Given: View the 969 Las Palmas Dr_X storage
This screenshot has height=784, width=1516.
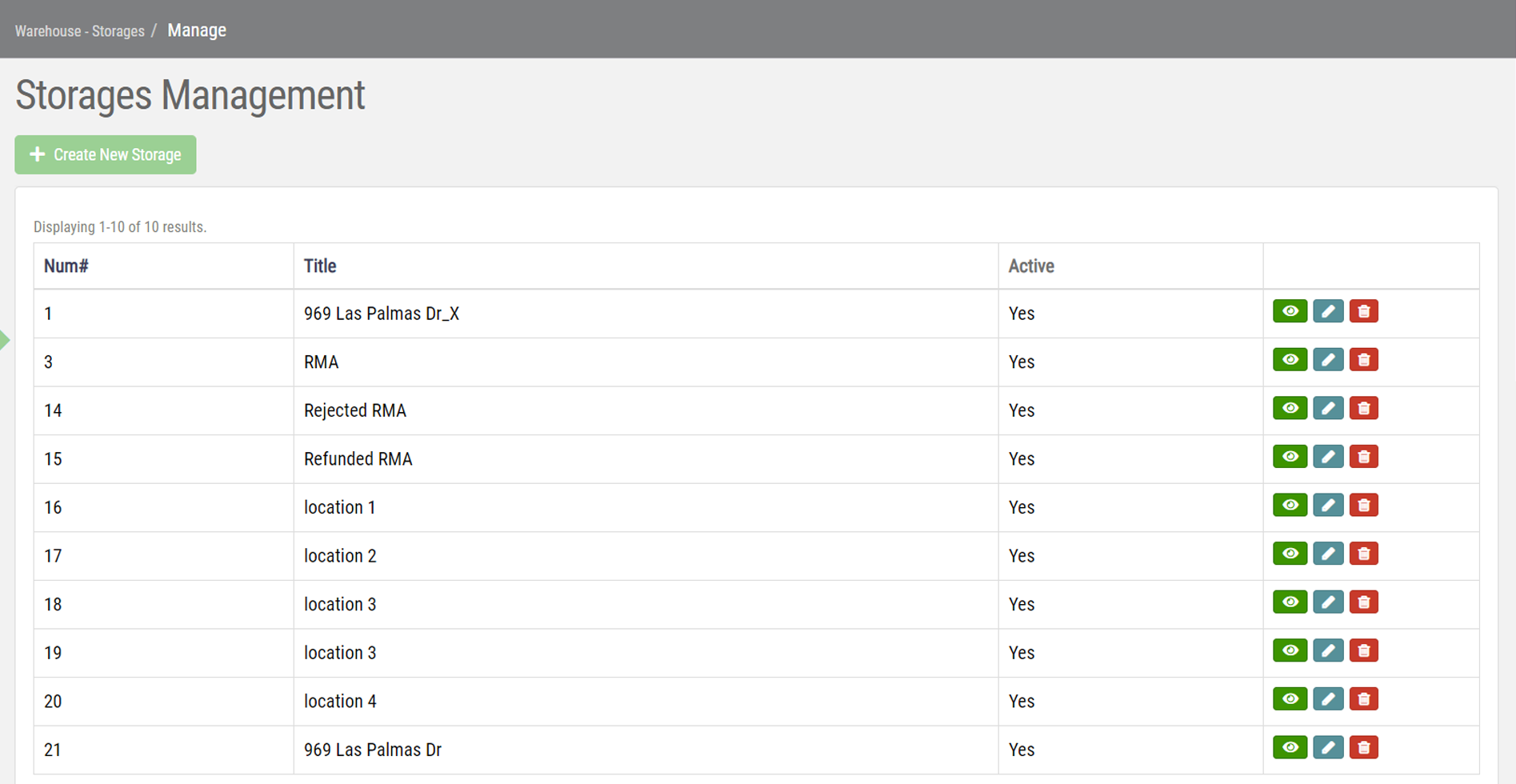Looking at the screenshot, I should pos(1290,311).
